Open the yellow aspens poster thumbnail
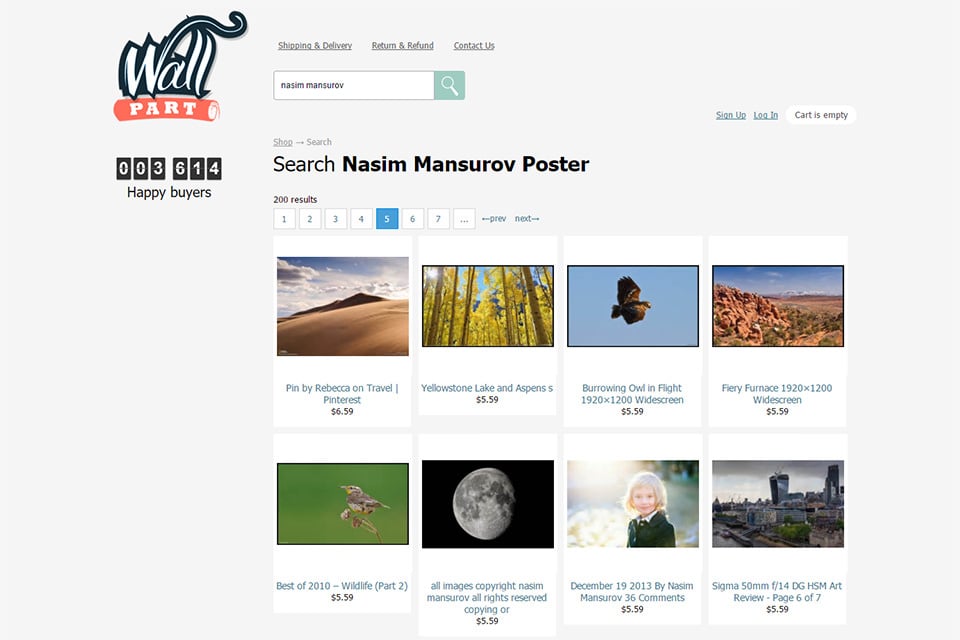This screenshot has height=640, width=960. coord(488,306)
